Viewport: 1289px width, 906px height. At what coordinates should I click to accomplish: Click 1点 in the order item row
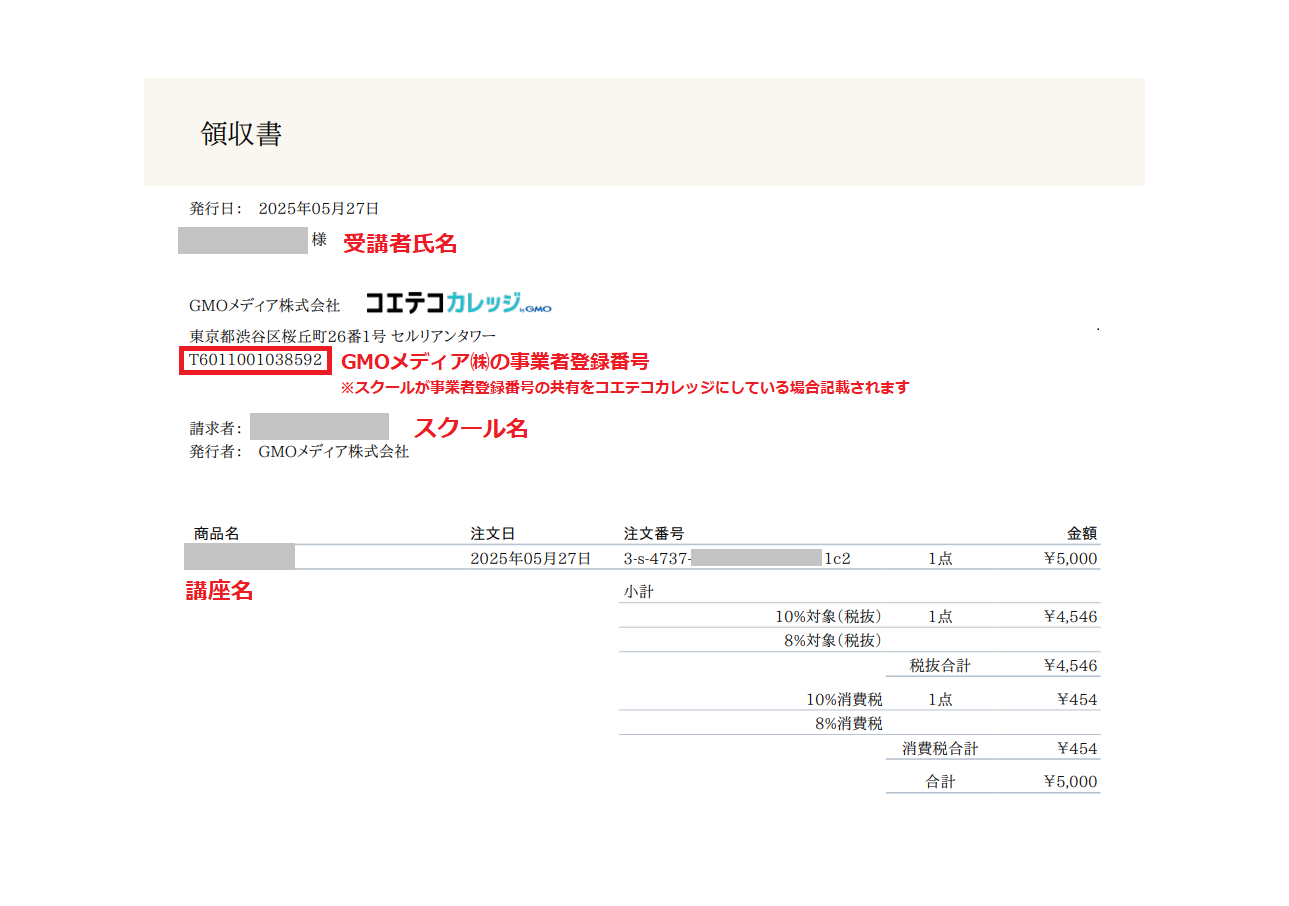point(940,558)
